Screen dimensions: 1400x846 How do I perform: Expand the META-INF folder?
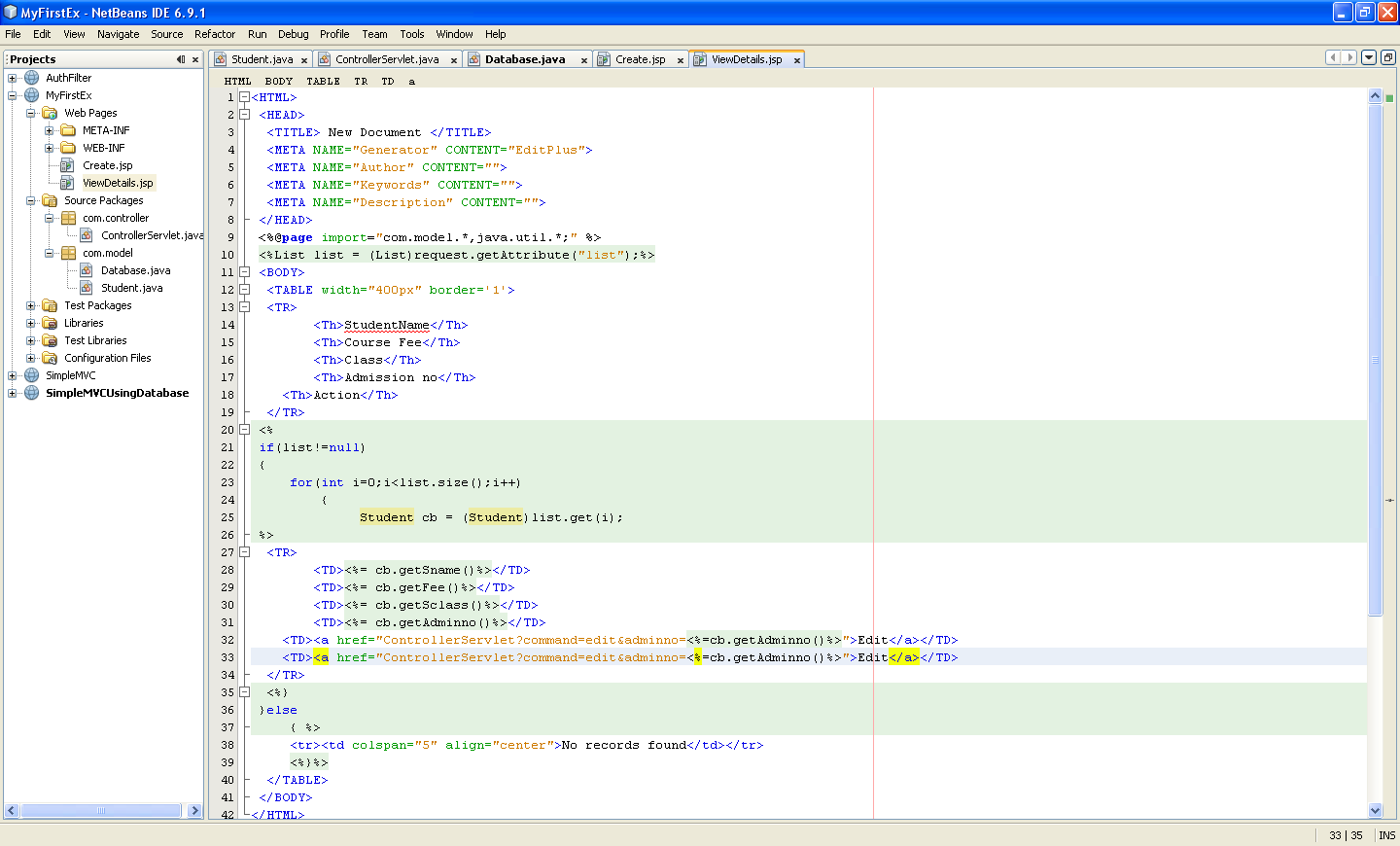click(49, 129)
